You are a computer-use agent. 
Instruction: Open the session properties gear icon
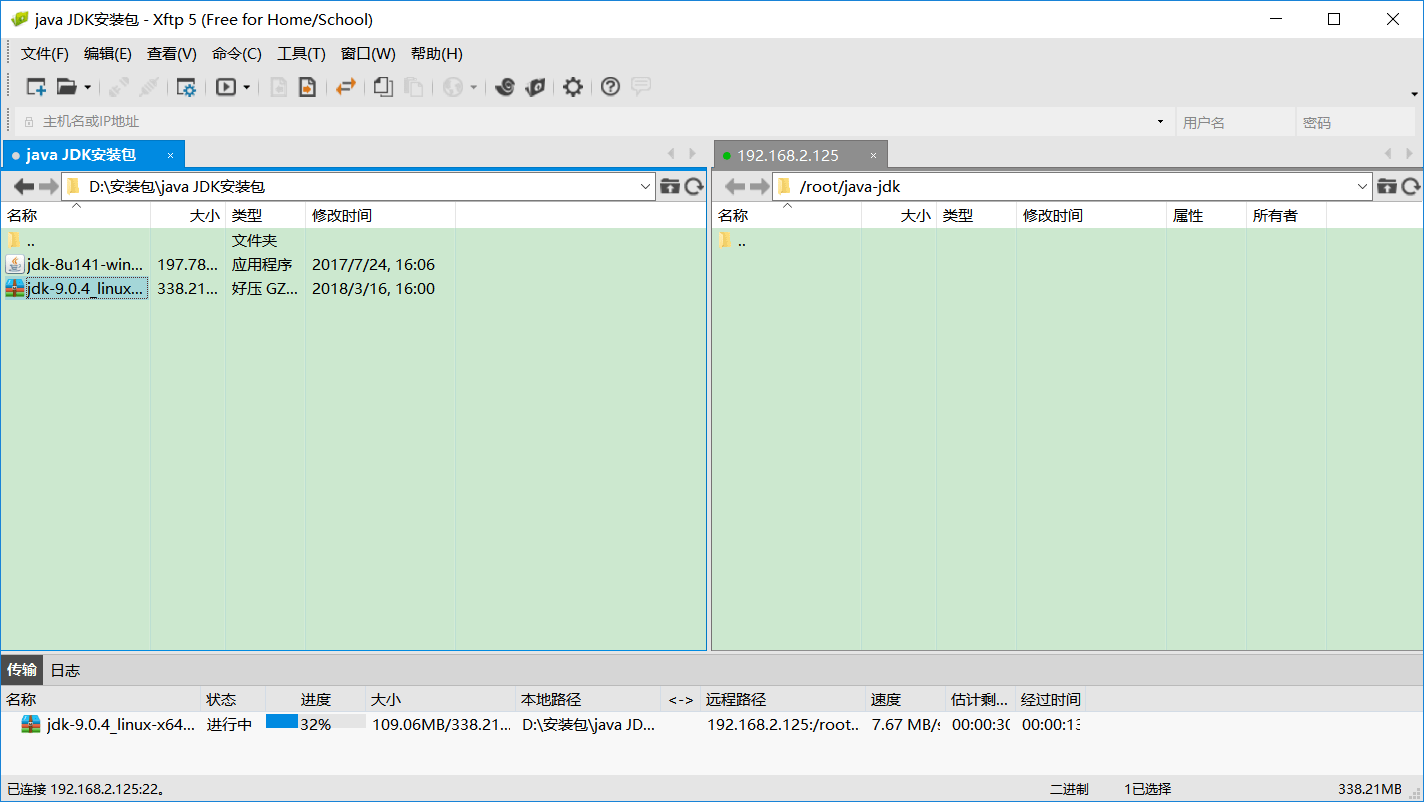(185, 87)
